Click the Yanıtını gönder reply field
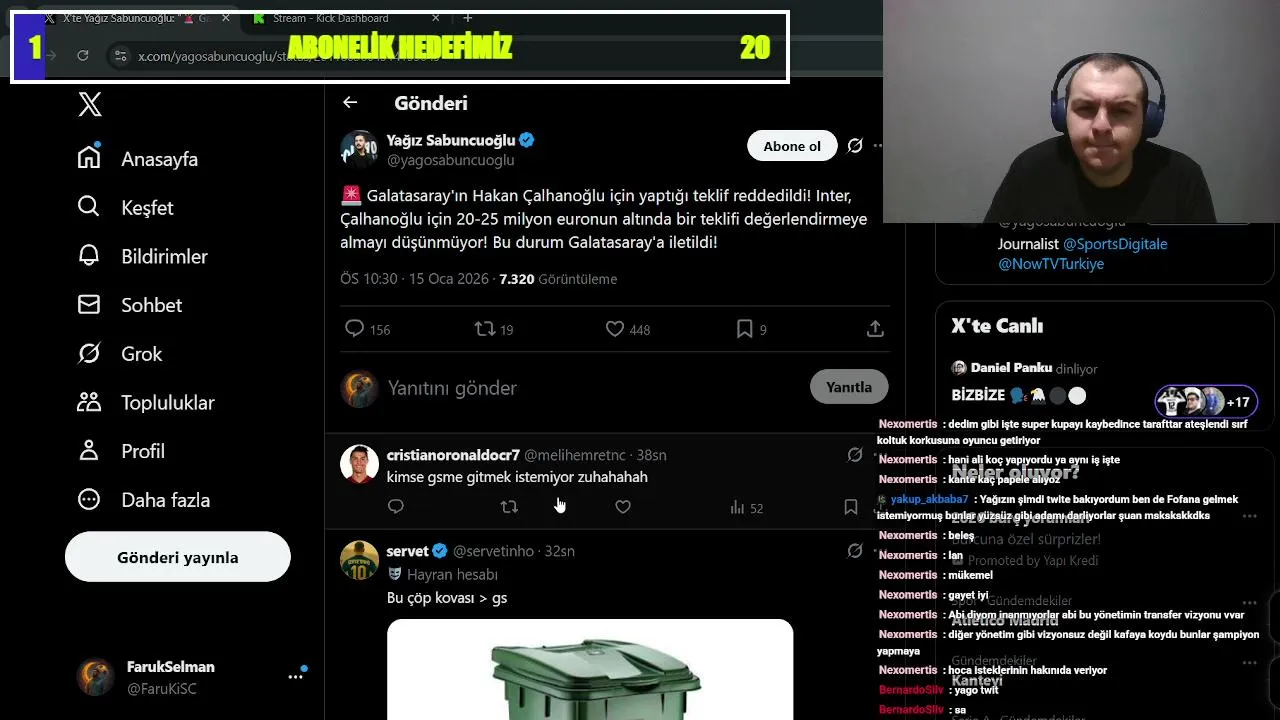Screen dimensions: 1280x720 tap(590, 388)
